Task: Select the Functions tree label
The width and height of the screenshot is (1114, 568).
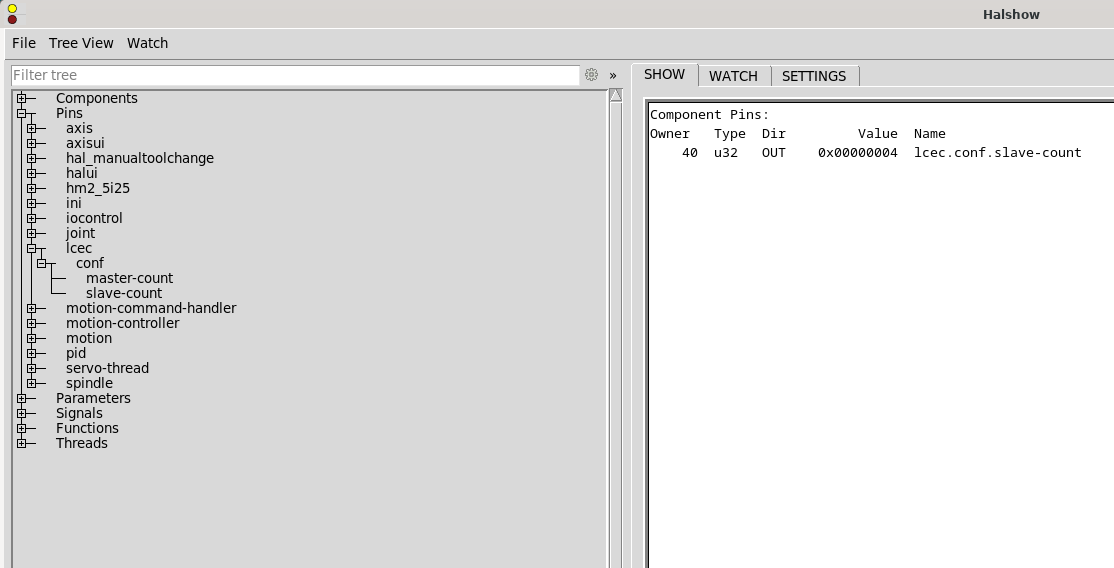Action: pyautogui.click(x=87, y=428)
